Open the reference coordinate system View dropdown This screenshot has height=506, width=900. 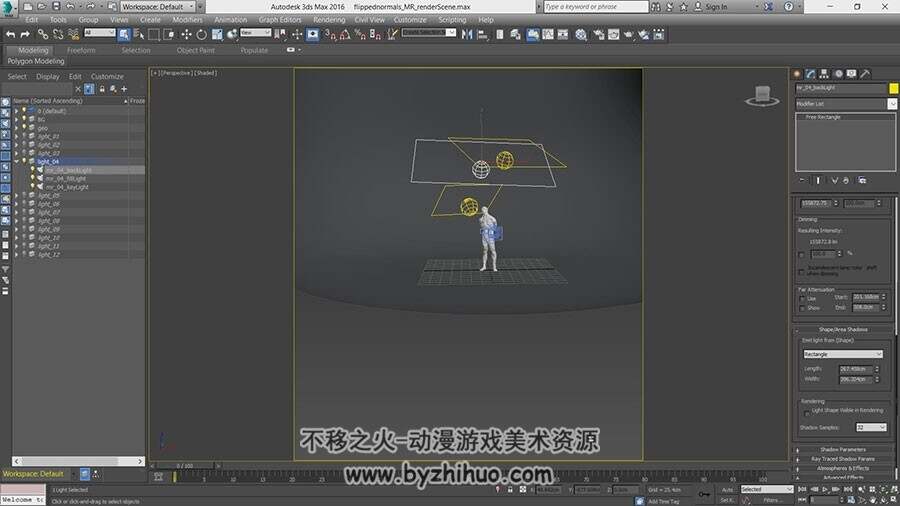tap(255, 33)
